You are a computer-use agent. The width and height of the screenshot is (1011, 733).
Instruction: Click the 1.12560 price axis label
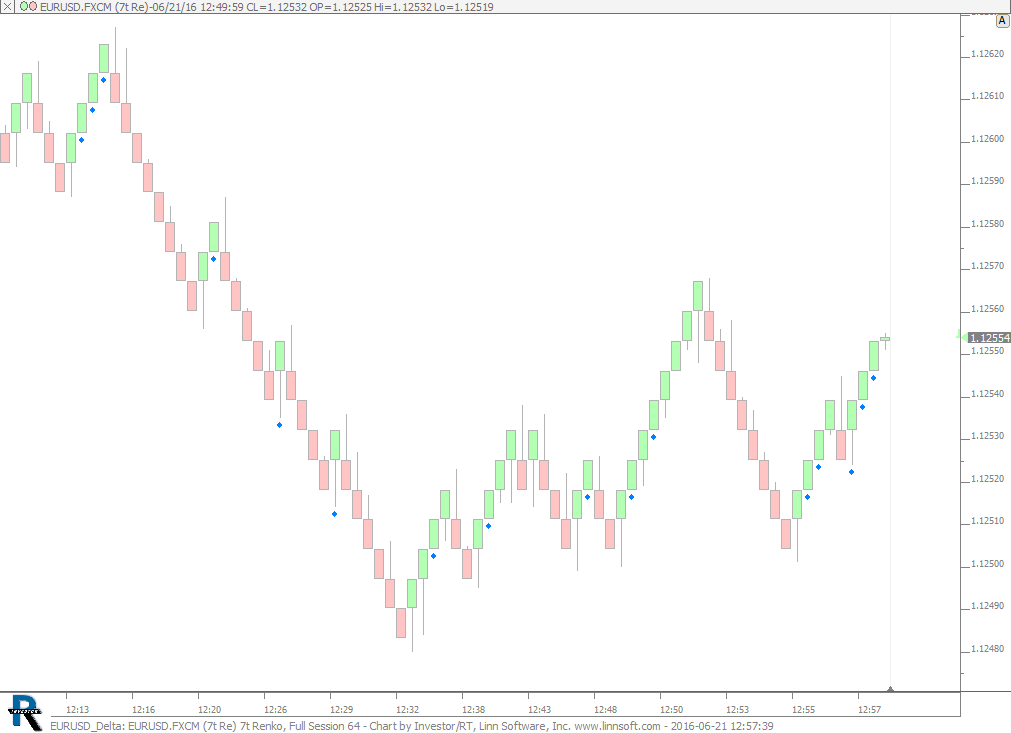point(987,309)
